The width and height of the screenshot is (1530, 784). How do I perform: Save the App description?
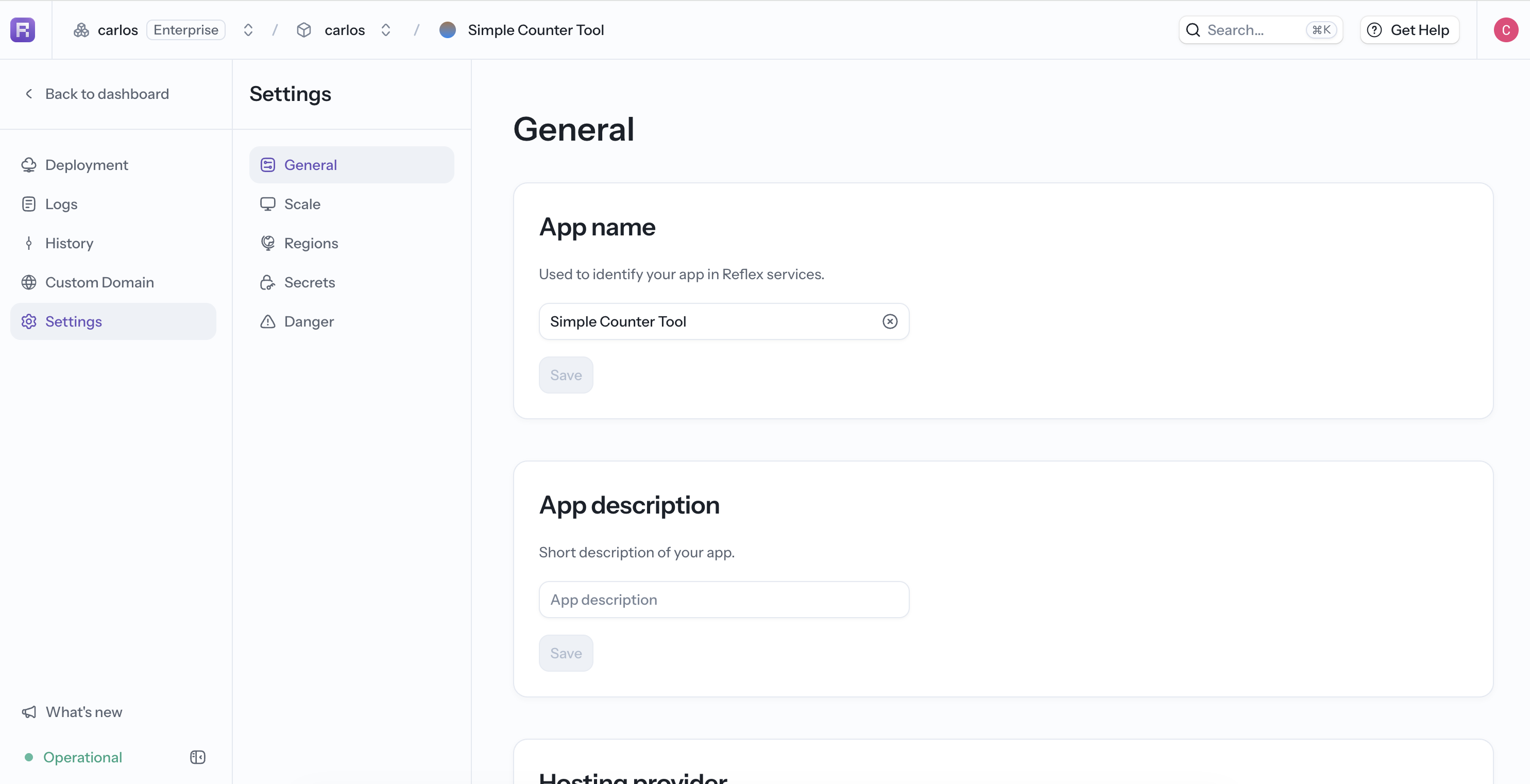tap(566, 653)
